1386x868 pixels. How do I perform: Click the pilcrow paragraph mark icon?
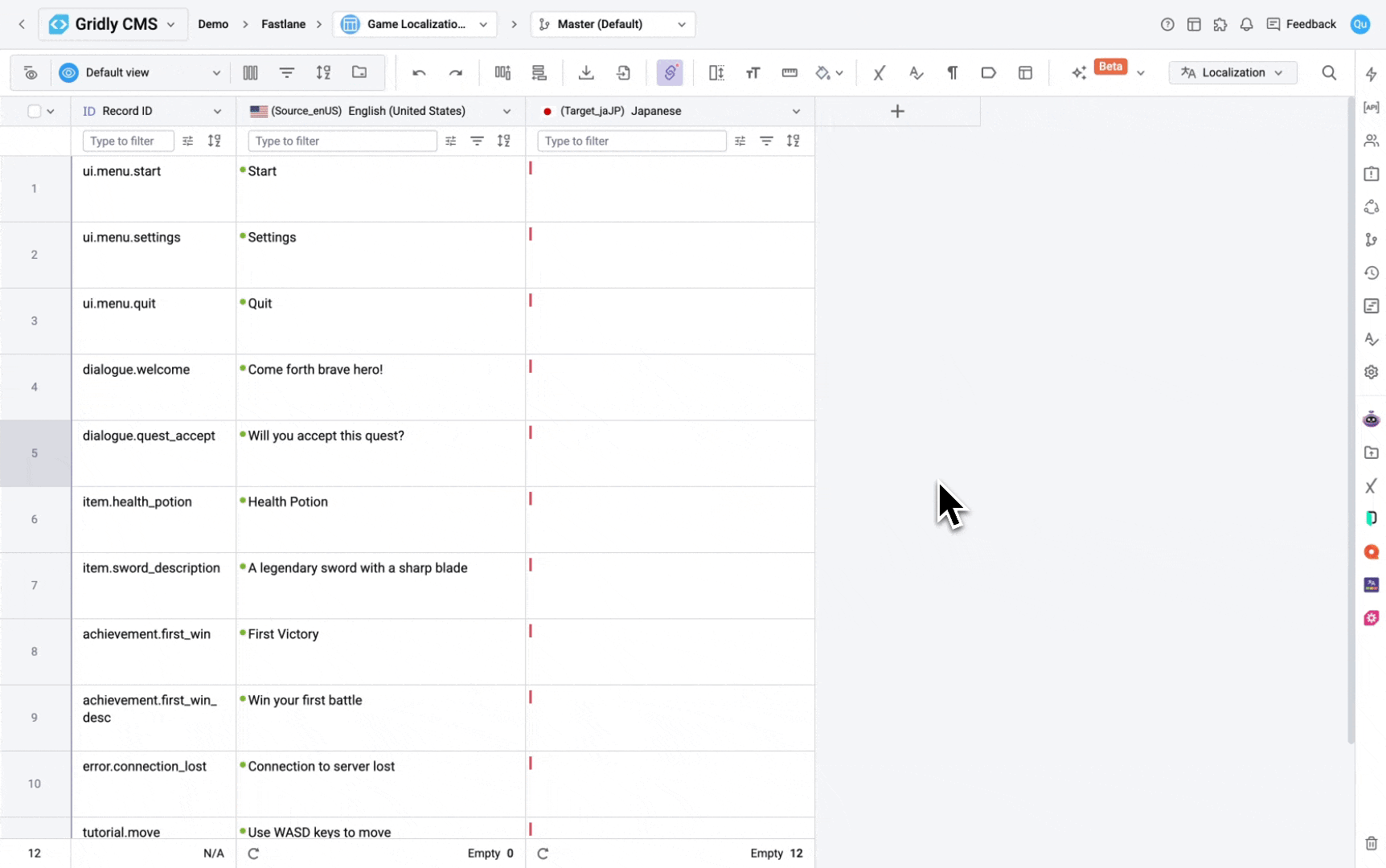click(952, 73)
